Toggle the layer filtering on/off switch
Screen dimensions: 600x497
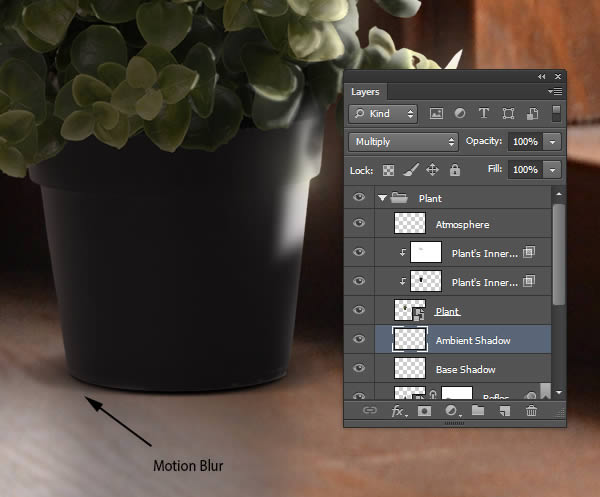pyautogui.click(x=556, y=114)
